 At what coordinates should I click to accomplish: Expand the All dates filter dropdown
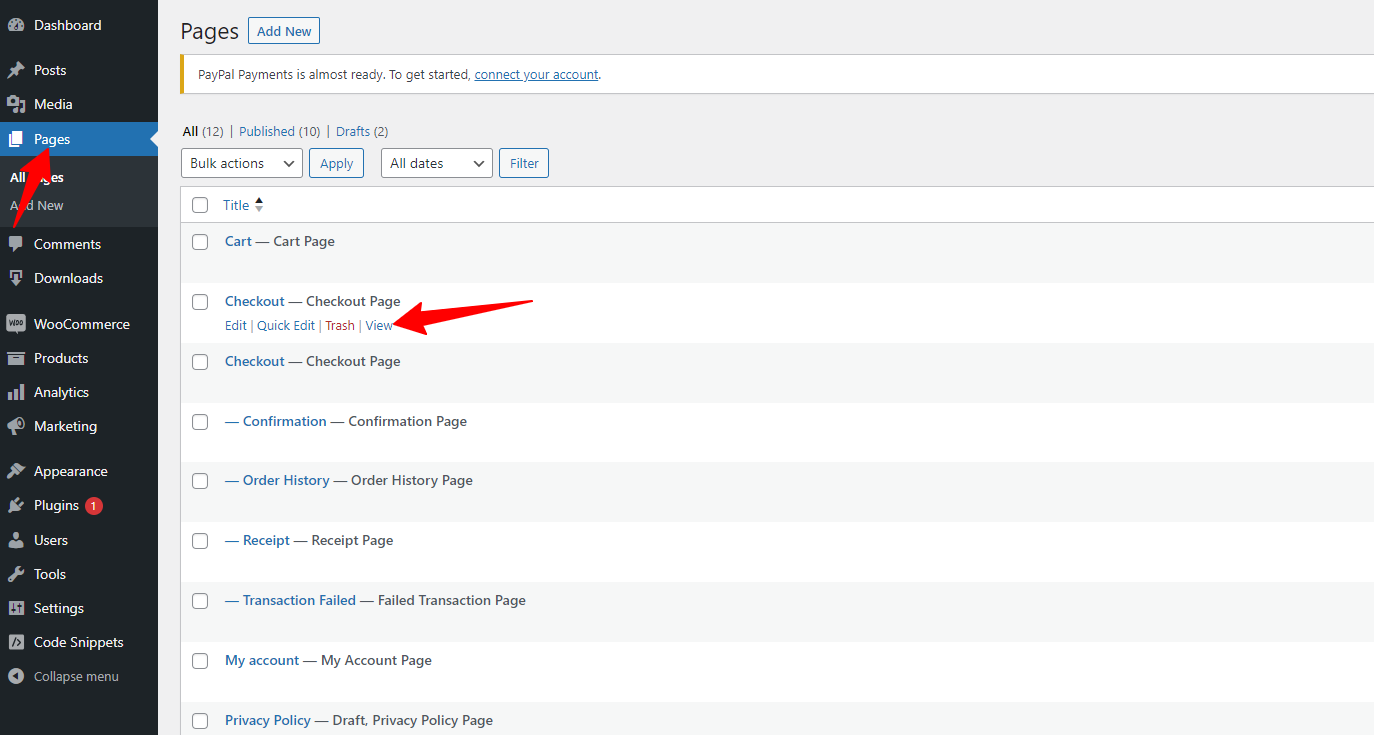pyautogui.click(x=436, y=163)
